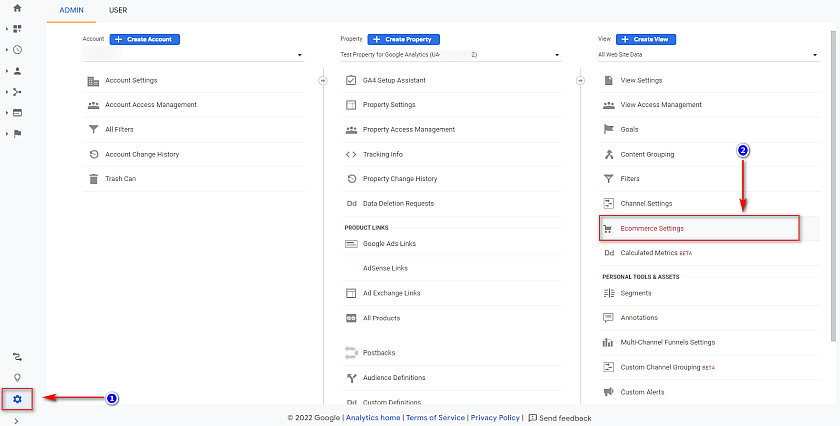Expand Audience section arrow in sidebar
840x426 pixels.
point(7,71)
